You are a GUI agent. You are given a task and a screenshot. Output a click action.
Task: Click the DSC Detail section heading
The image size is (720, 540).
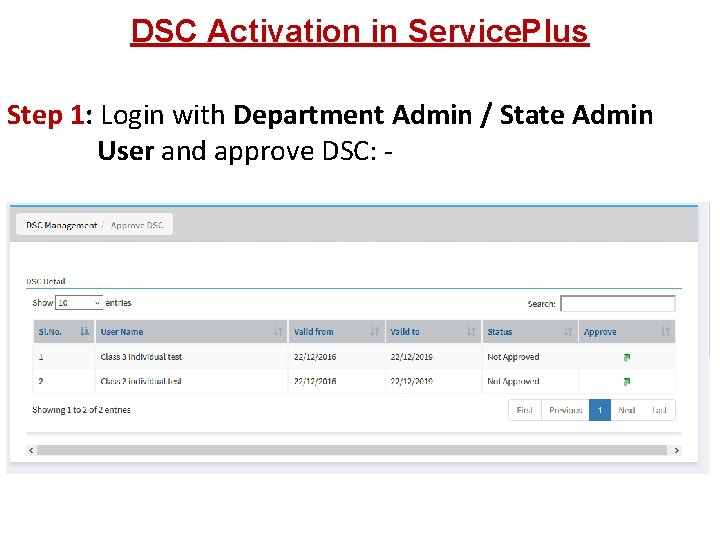pyautogui.click(x=46, y=281)
